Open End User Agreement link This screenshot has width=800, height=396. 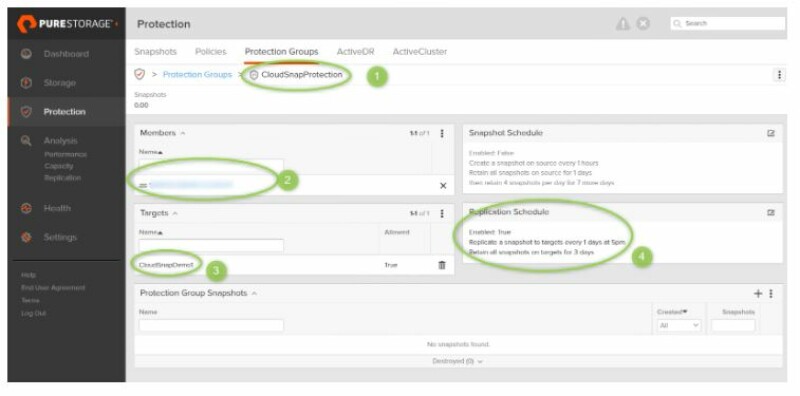pos(53,288)
